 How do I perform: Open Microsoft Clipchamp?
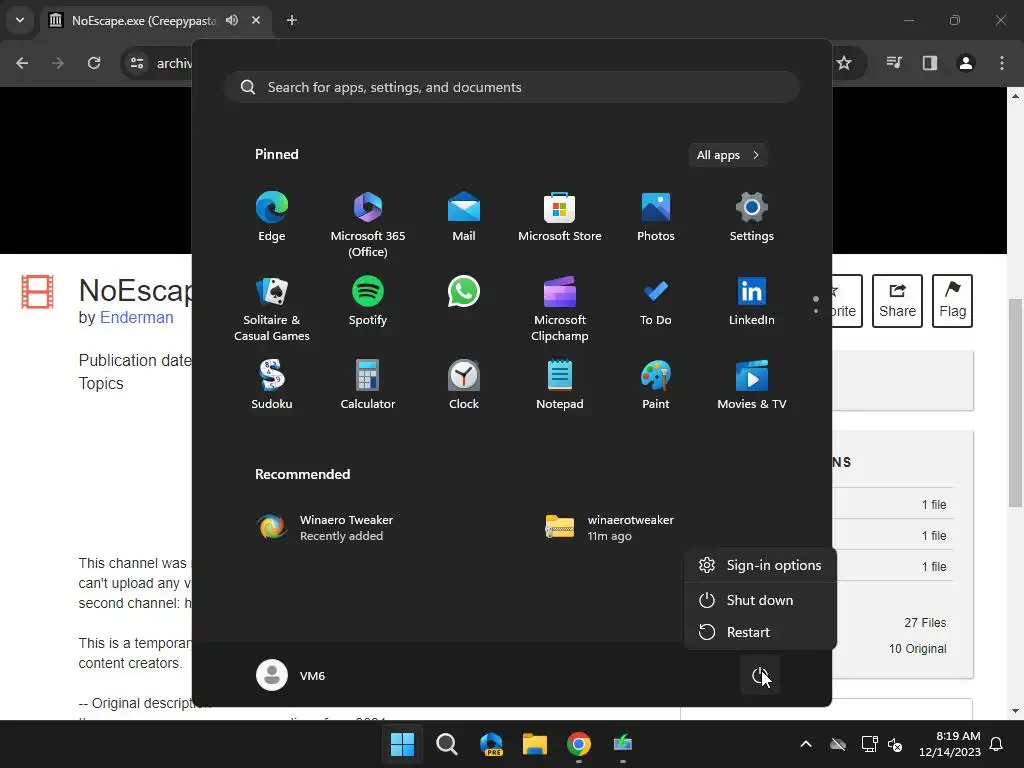tap(560, 310)
